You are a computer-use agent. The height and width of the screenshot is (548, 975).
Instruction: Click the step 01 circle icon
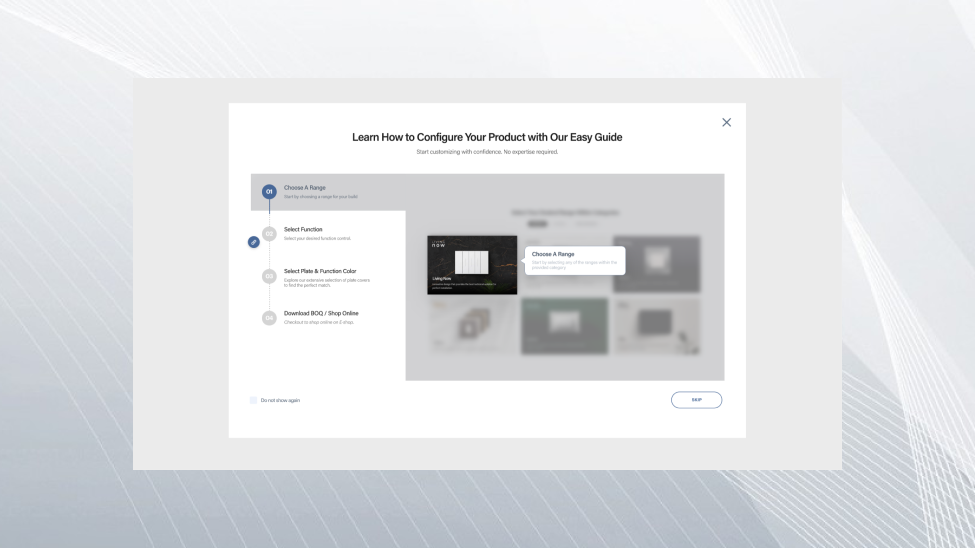[268, 192]
